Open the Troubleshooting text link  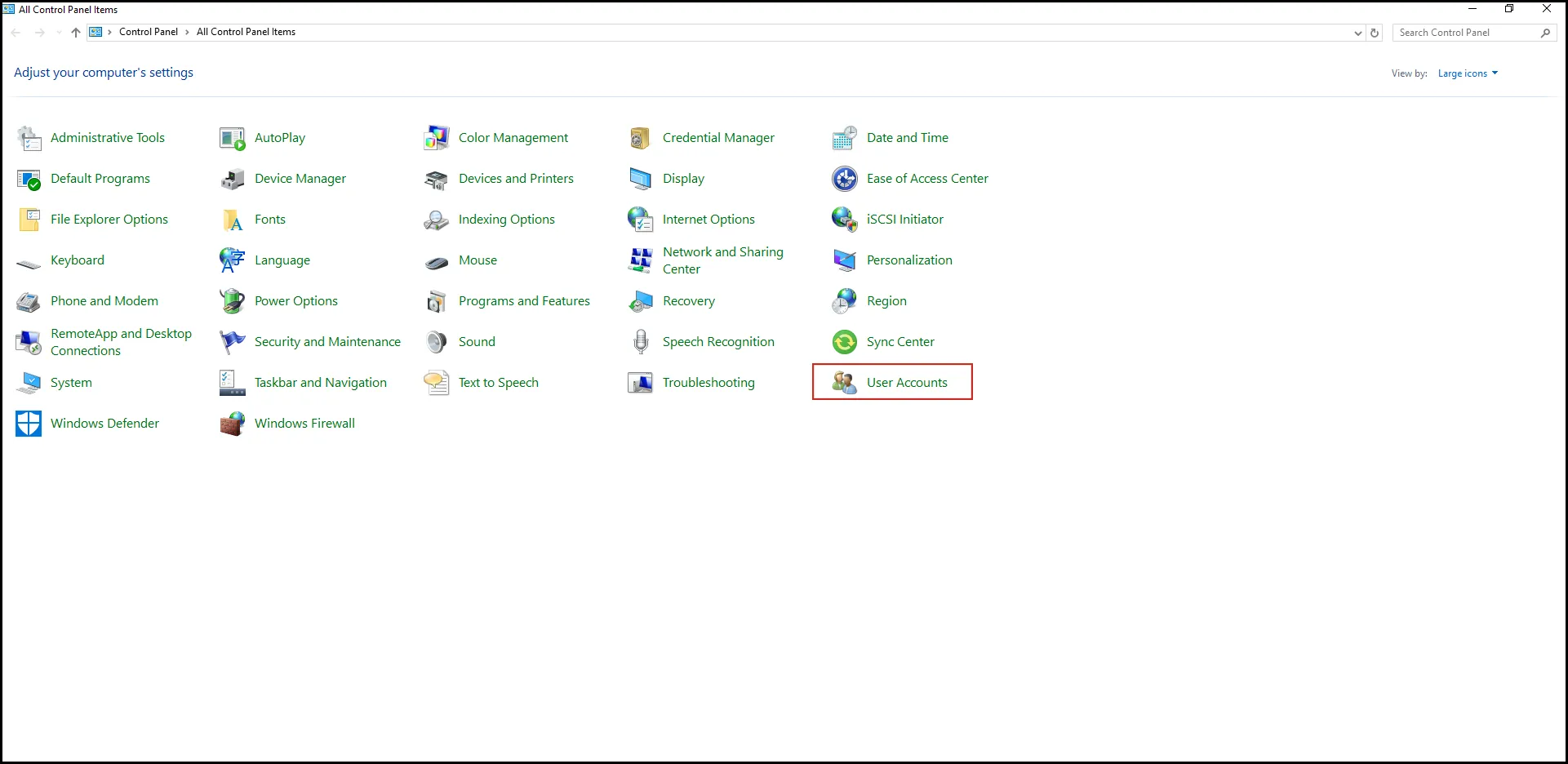[708, 383]
